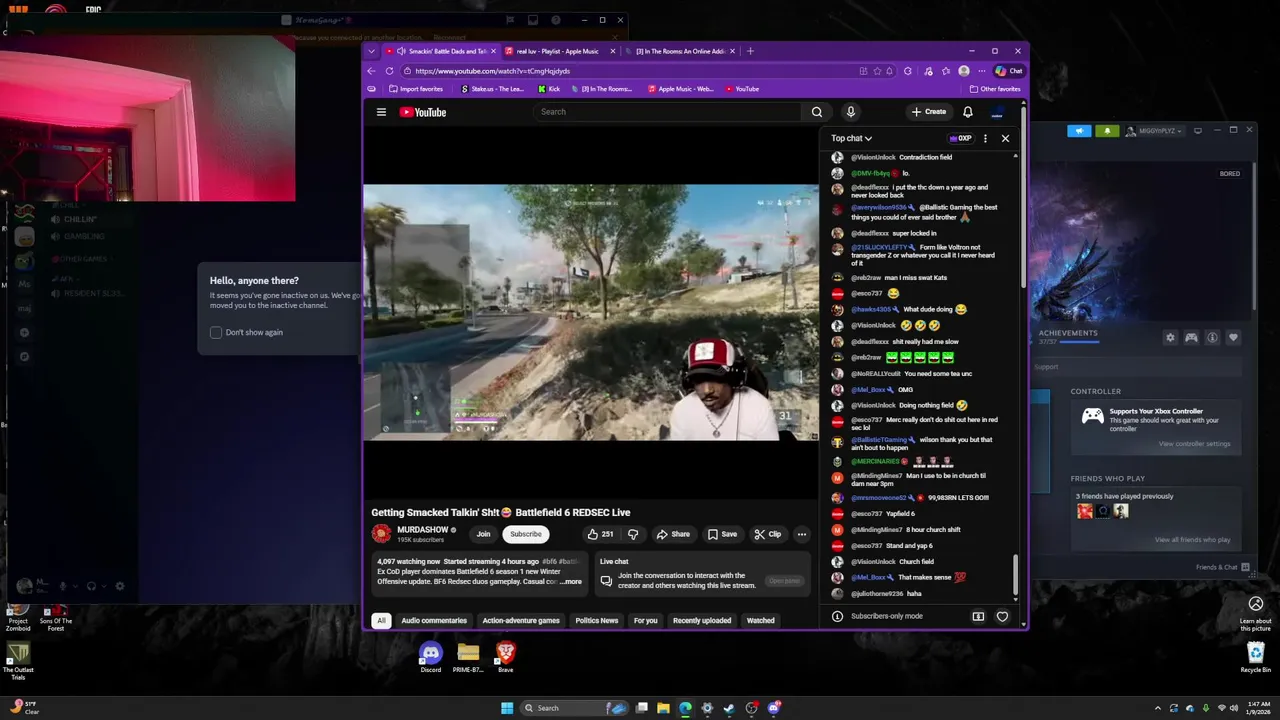Save the video to a playlist
This screenshot has height=720, width=1280.
[x=722, y=534]
